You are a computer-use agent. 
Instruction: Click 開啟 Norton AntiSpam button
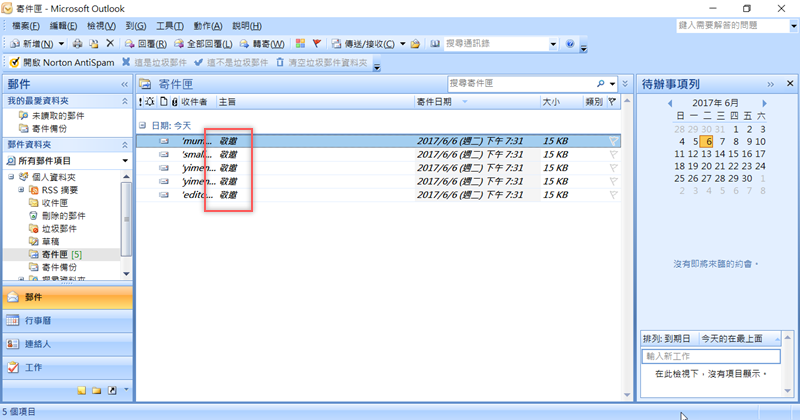[x=62, y=62]
